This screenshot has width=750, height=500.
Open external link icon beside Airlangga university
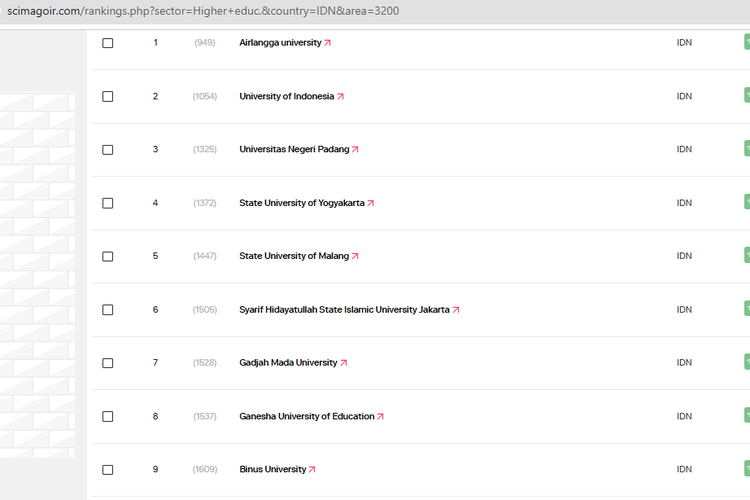coord(328,43)
